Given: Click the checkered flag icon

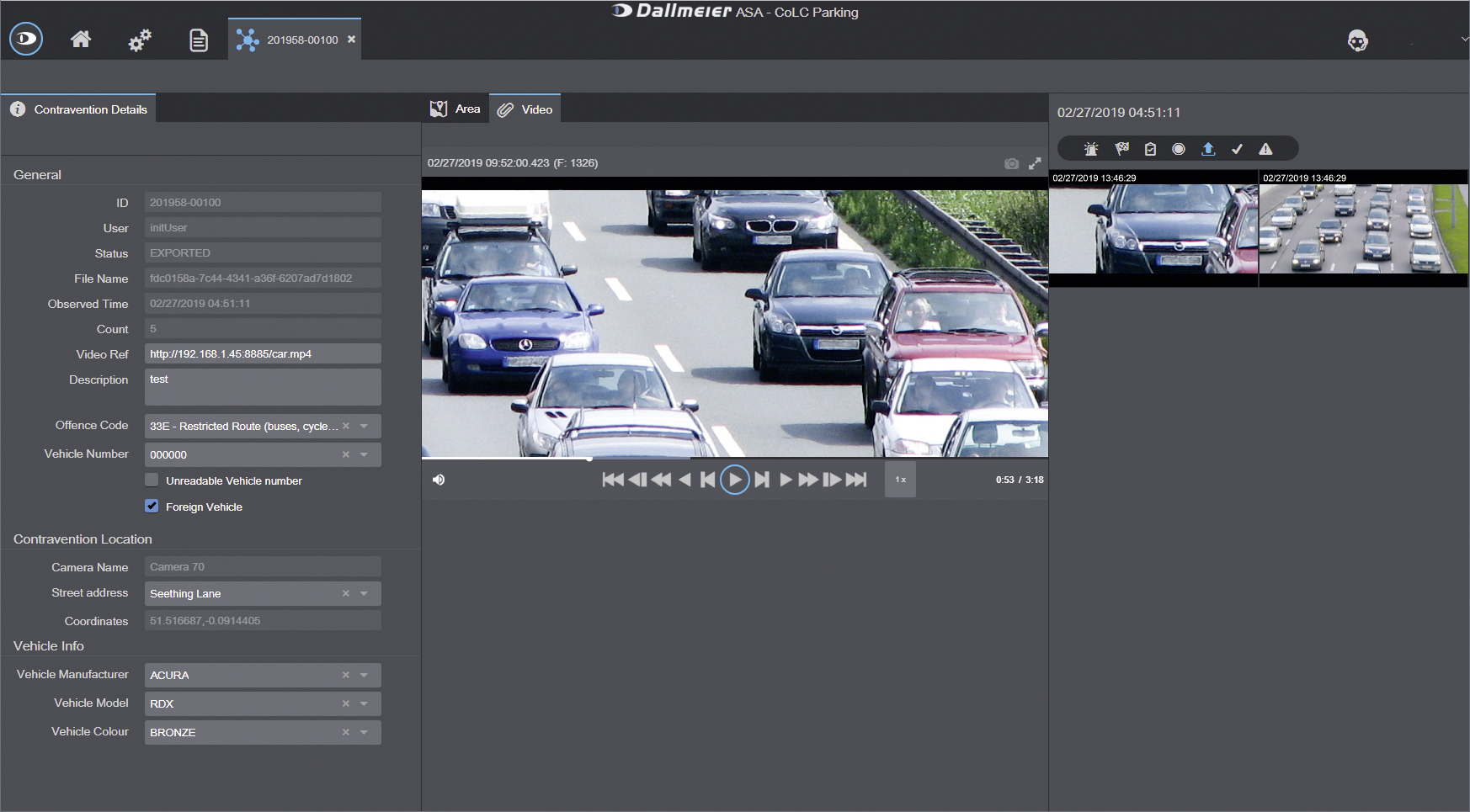Looking at the screenshot, I should click(x=1121, y=149).
